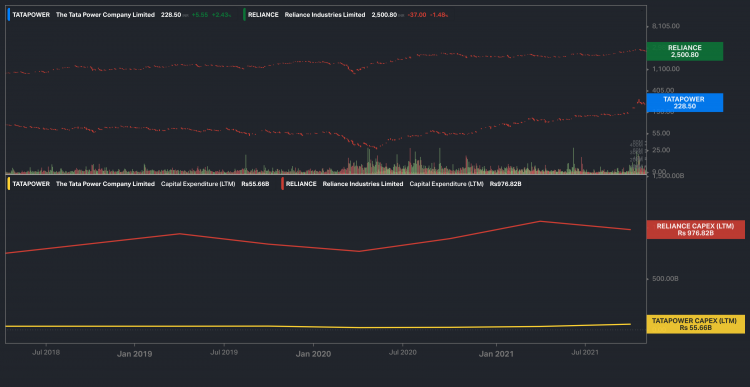The height and width of the screenshot is (387, 750).
Task: Click the -37.00 change value
Action: coord(417,15)
